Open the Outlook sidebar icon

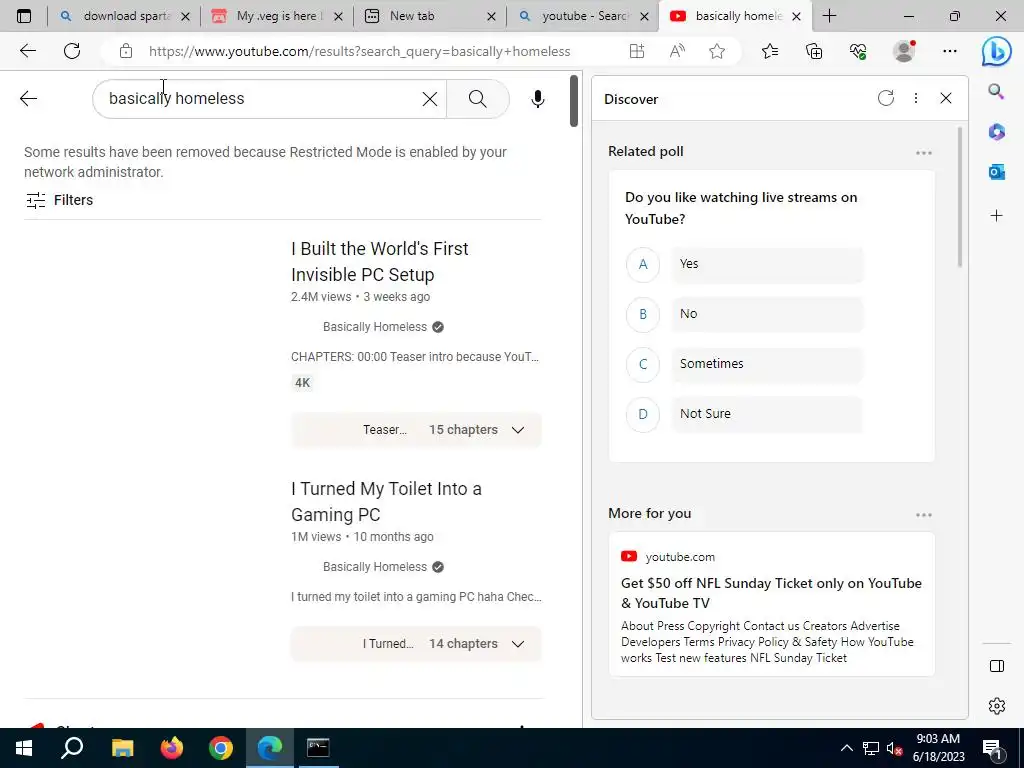(996, 172)
